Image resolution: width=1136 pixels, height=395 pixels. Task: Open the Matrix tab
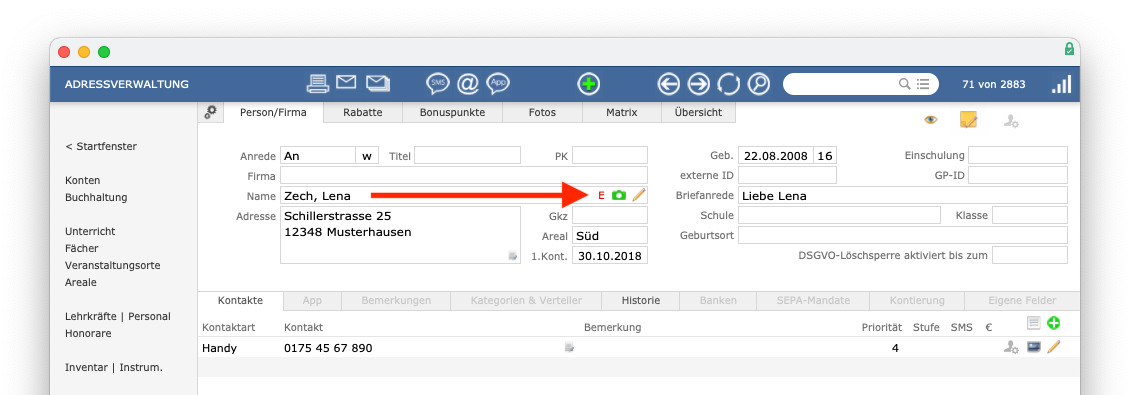622,112
